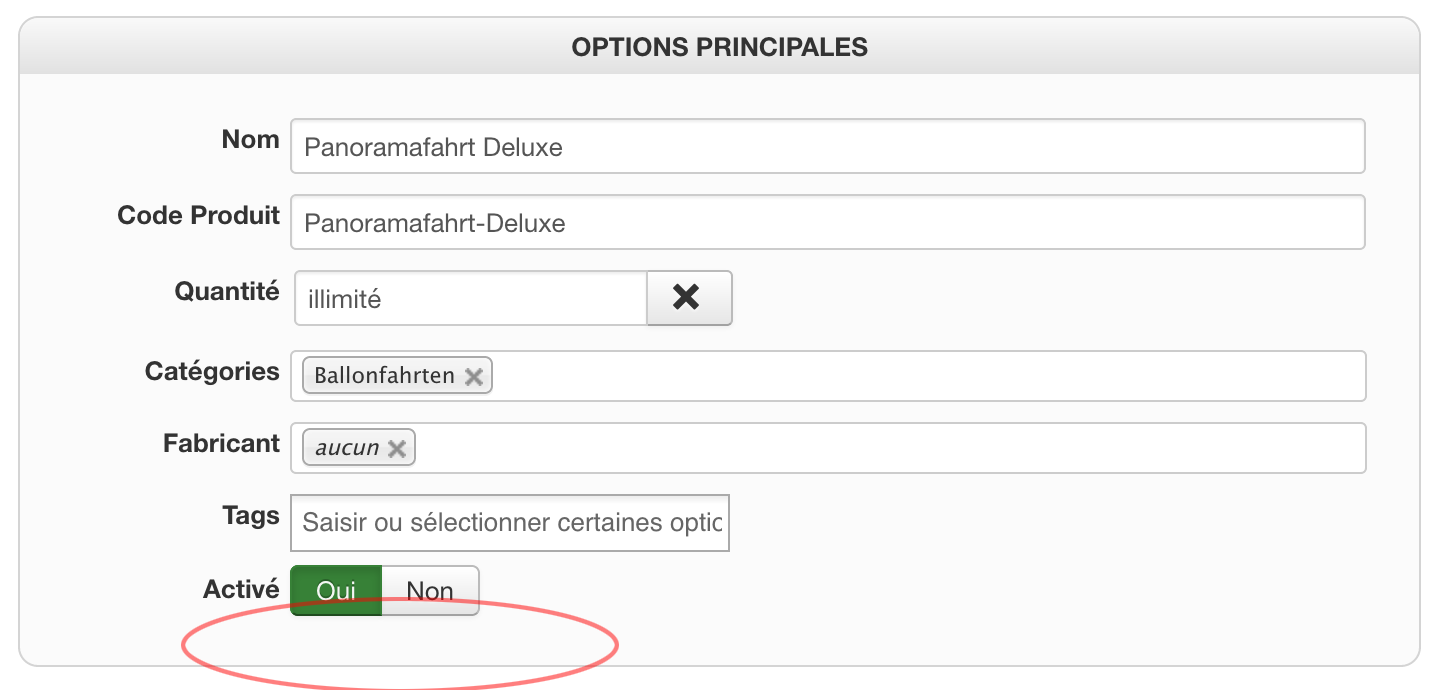Click the Nom text field
The width and height of the screenshot is (1436, 690).
pyautogui.click(x=827, y=147)
